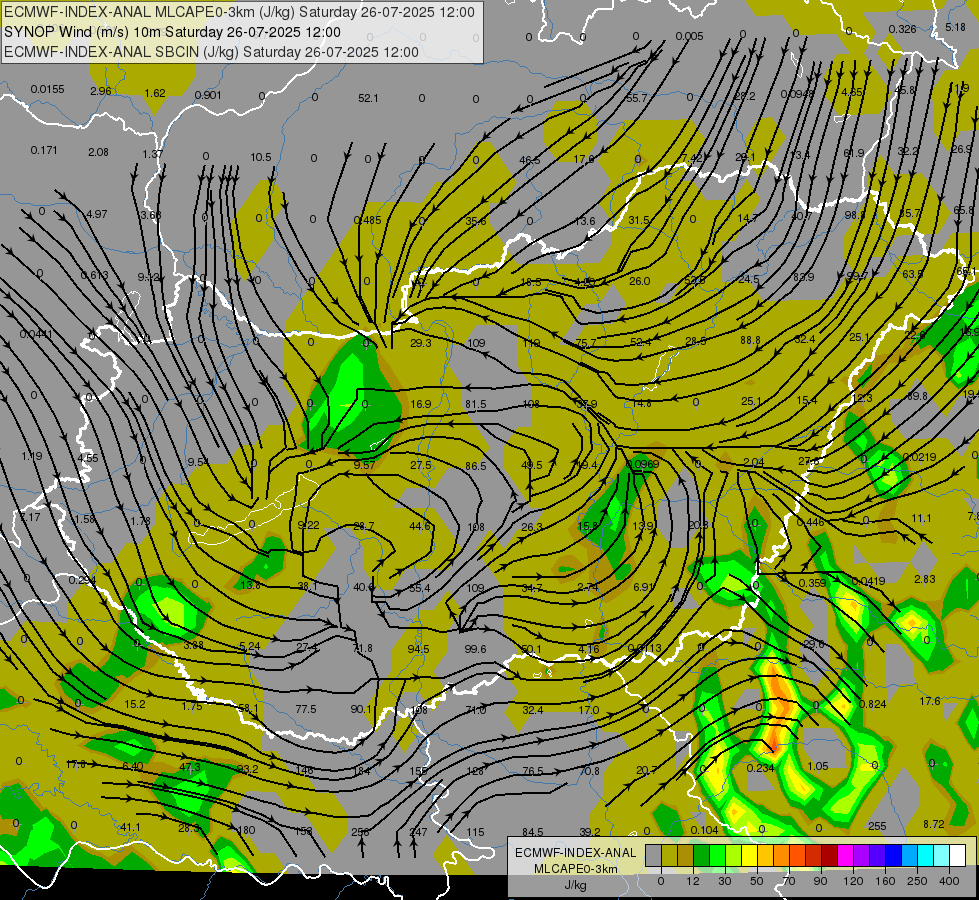
Task: Click the map value 10.5
Action: [x=261, y=157]
